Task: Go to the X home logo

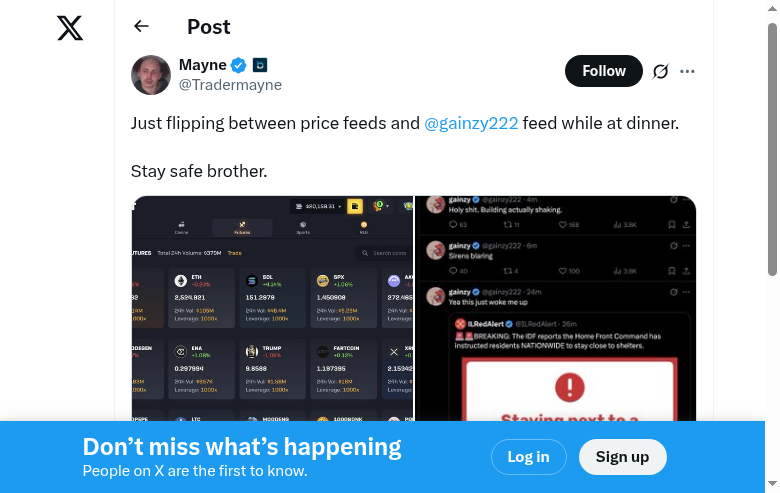Action: [x=70, y=28]
